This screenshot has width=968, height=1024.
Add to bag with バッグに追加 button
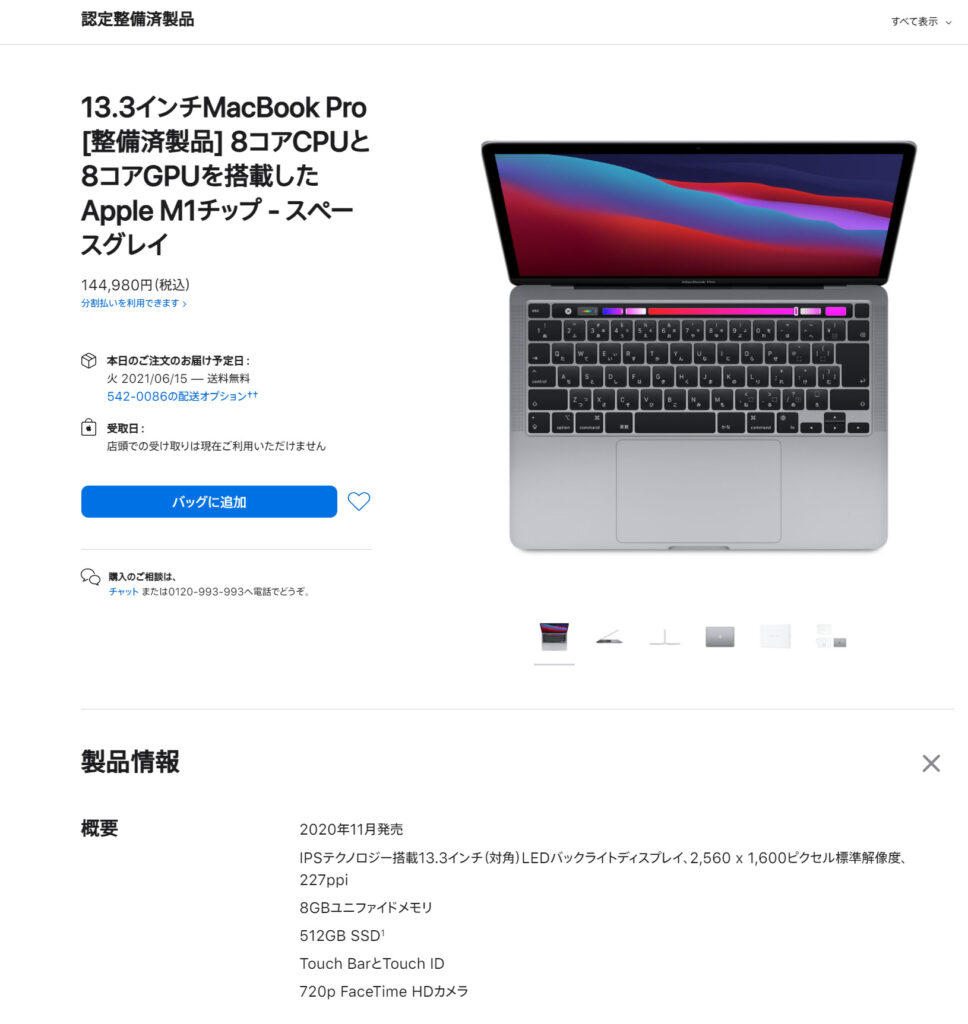click(209, 502)
